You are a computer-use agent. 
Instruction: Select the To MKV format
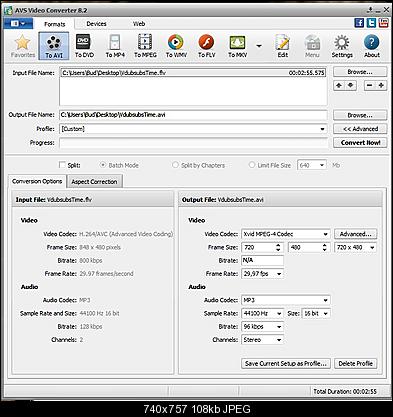[237, 46]
